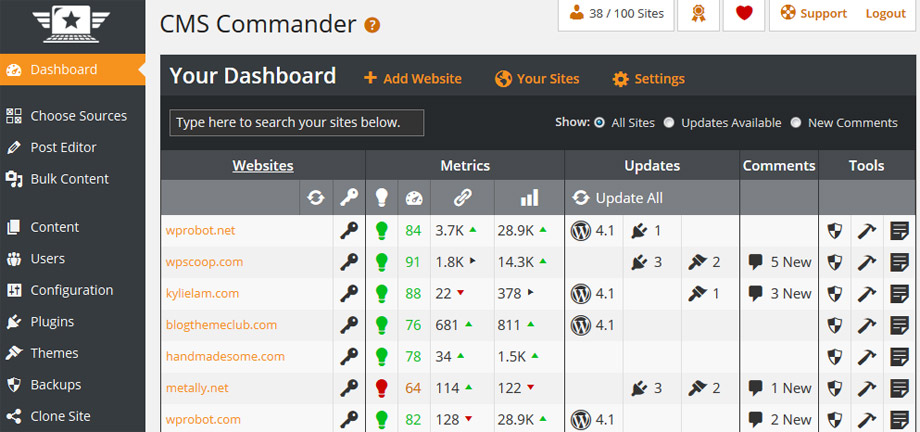The image size is (920, 432).
Task: Click the plugin updates 3 for wpscoop.com
Action: [x=646, y=262]
